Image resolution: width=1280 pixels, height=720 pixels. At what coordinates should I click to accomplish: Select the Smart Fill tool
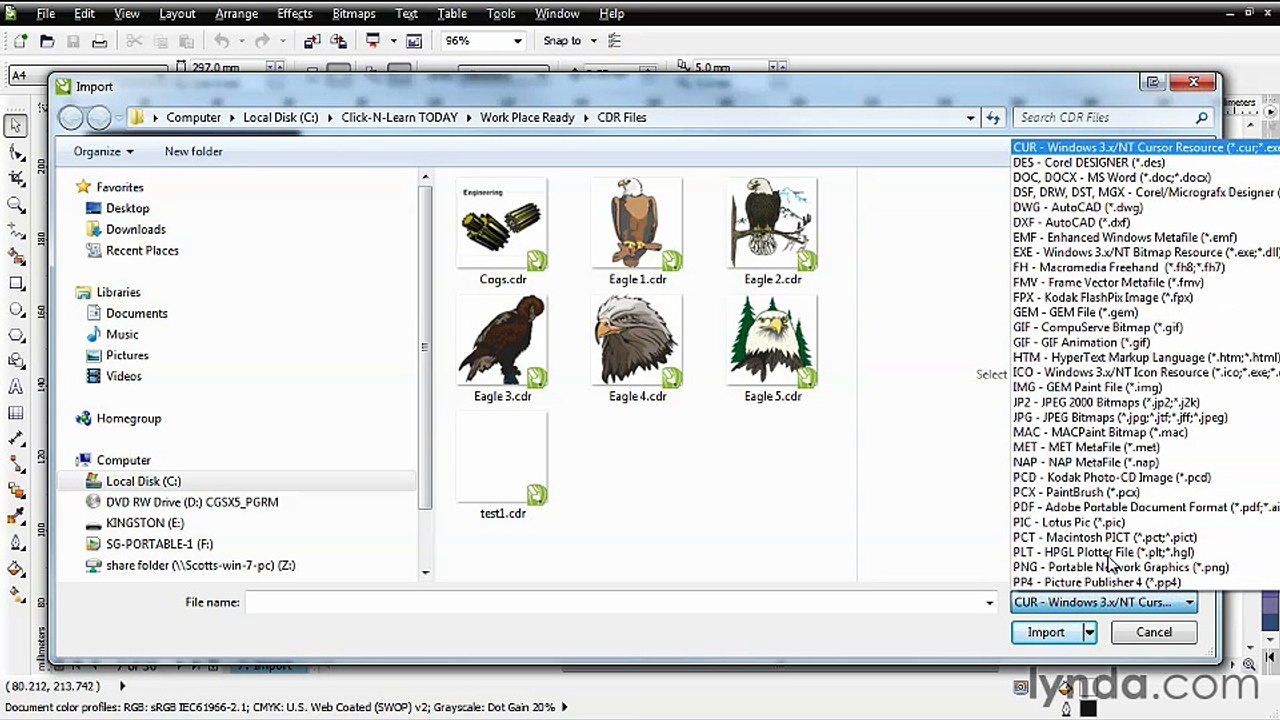(15, 256)
